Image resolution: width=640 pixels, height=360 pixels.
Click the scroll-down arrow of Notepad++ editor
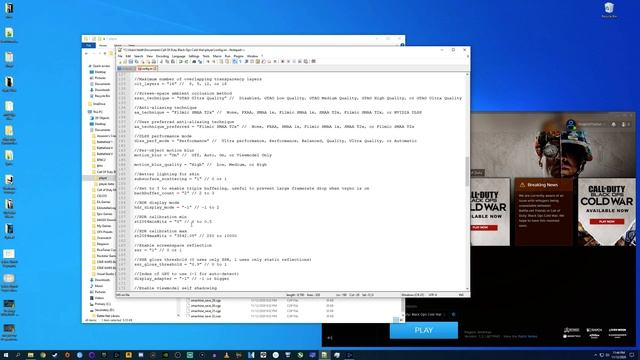pos(467,289)
